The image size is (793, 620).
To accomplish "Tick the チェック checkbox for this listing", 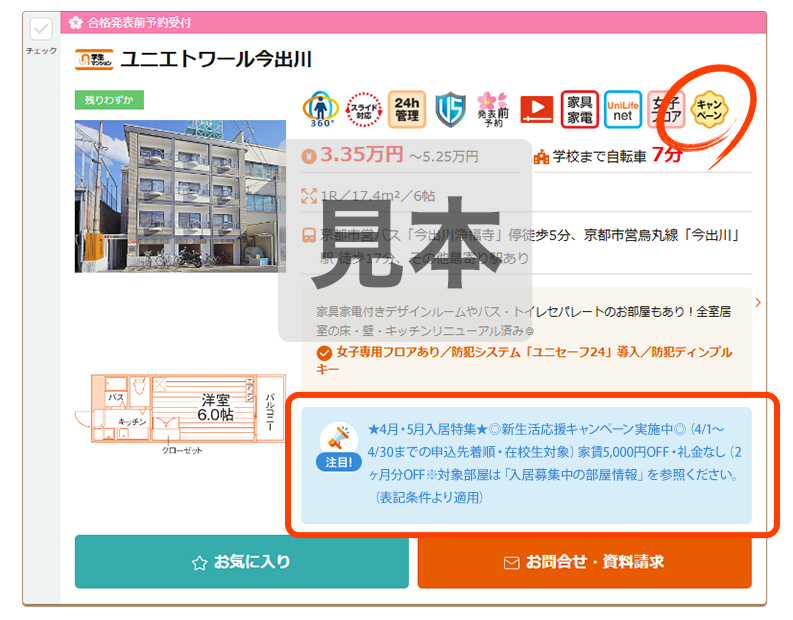I will [41, 29].
